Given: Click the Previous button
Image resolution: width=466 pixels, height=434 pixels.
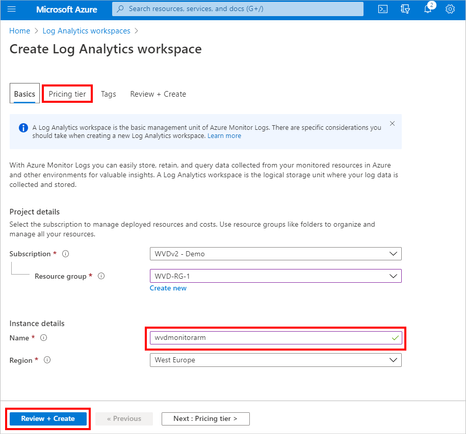Looking at the screenshot, I should (x=124, y=419).
